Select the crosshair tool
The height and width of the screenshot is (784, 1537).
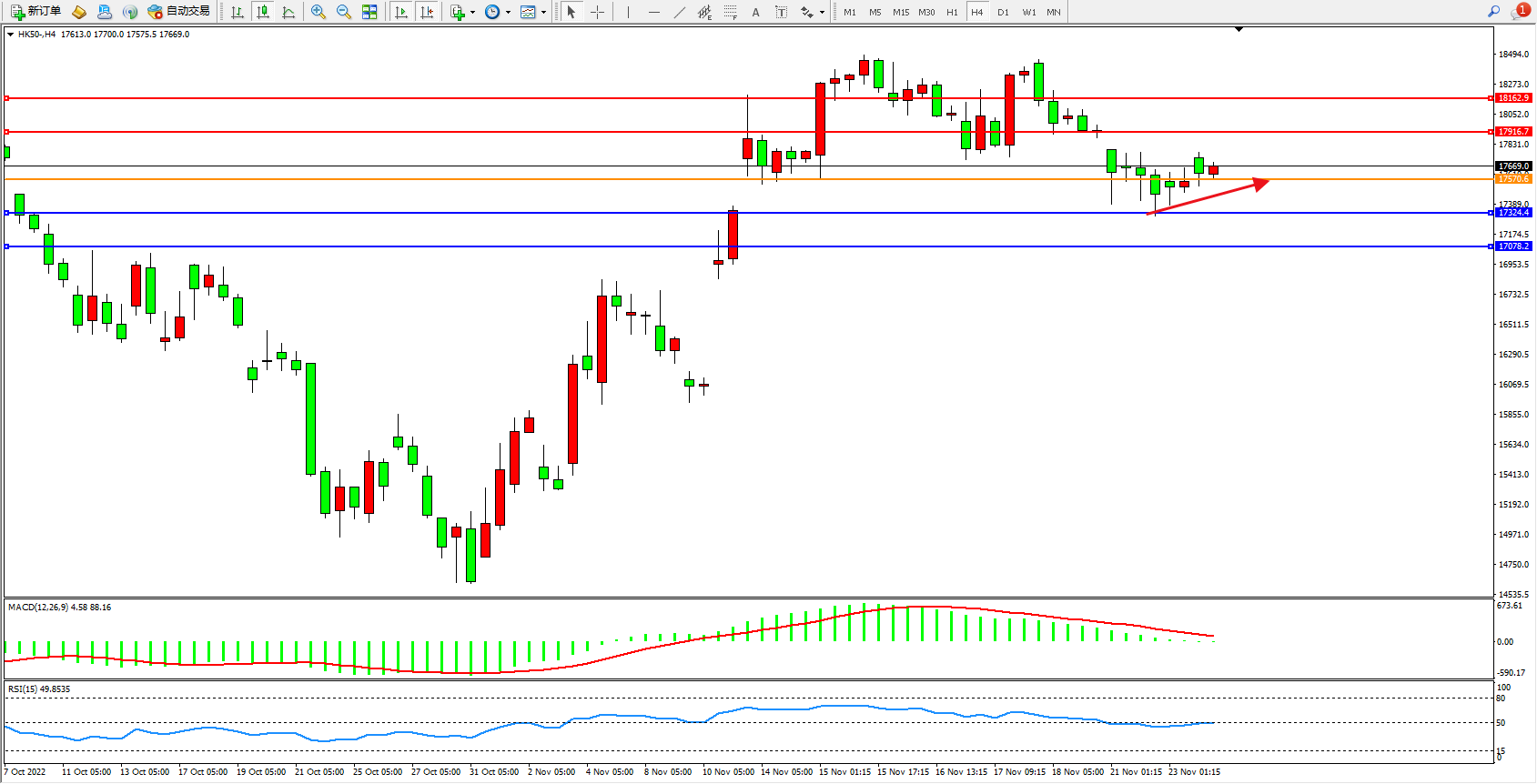[x=597, y=12]
